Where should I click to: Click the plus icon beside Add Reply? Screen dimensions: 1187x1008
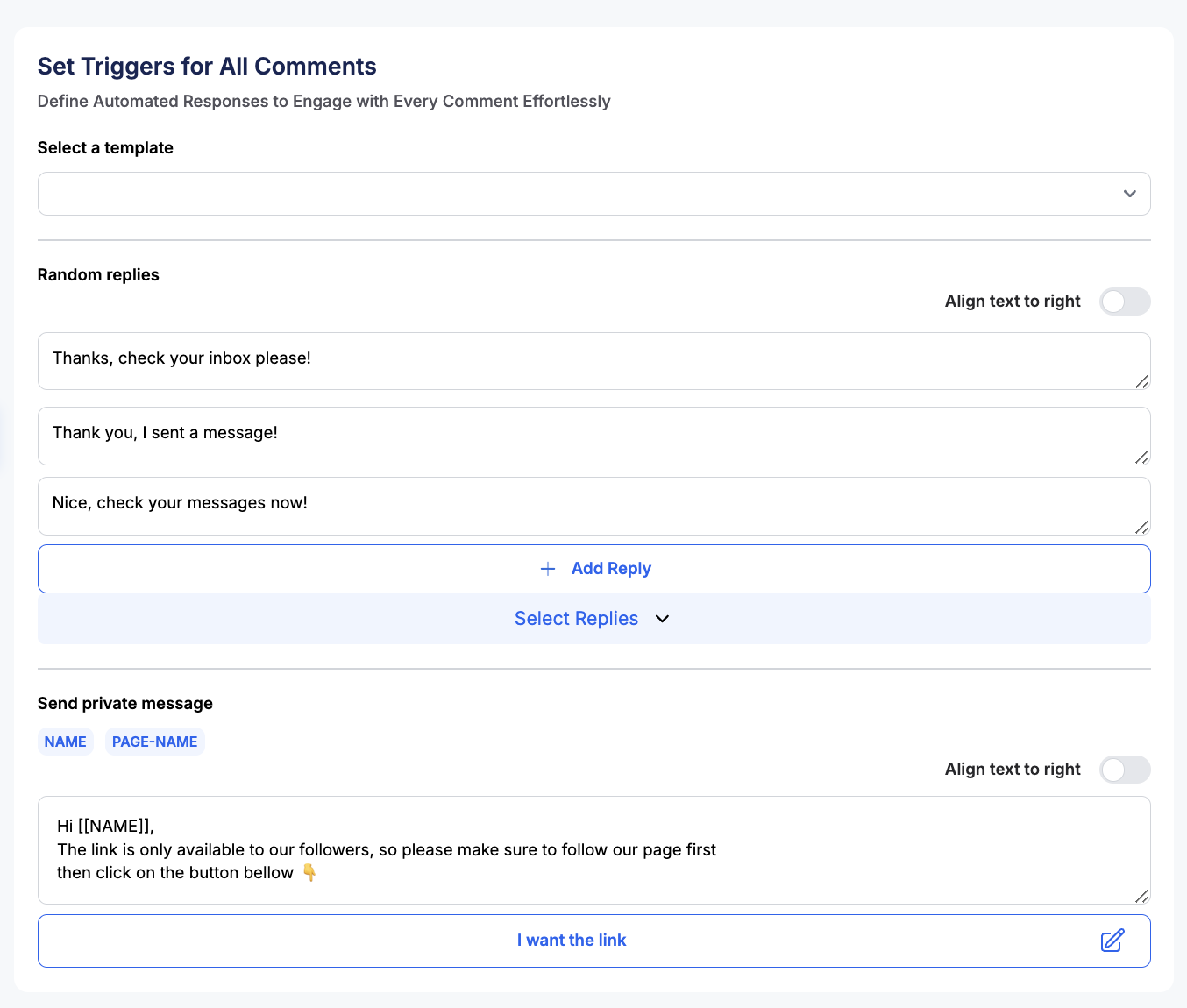pos(548,569)
